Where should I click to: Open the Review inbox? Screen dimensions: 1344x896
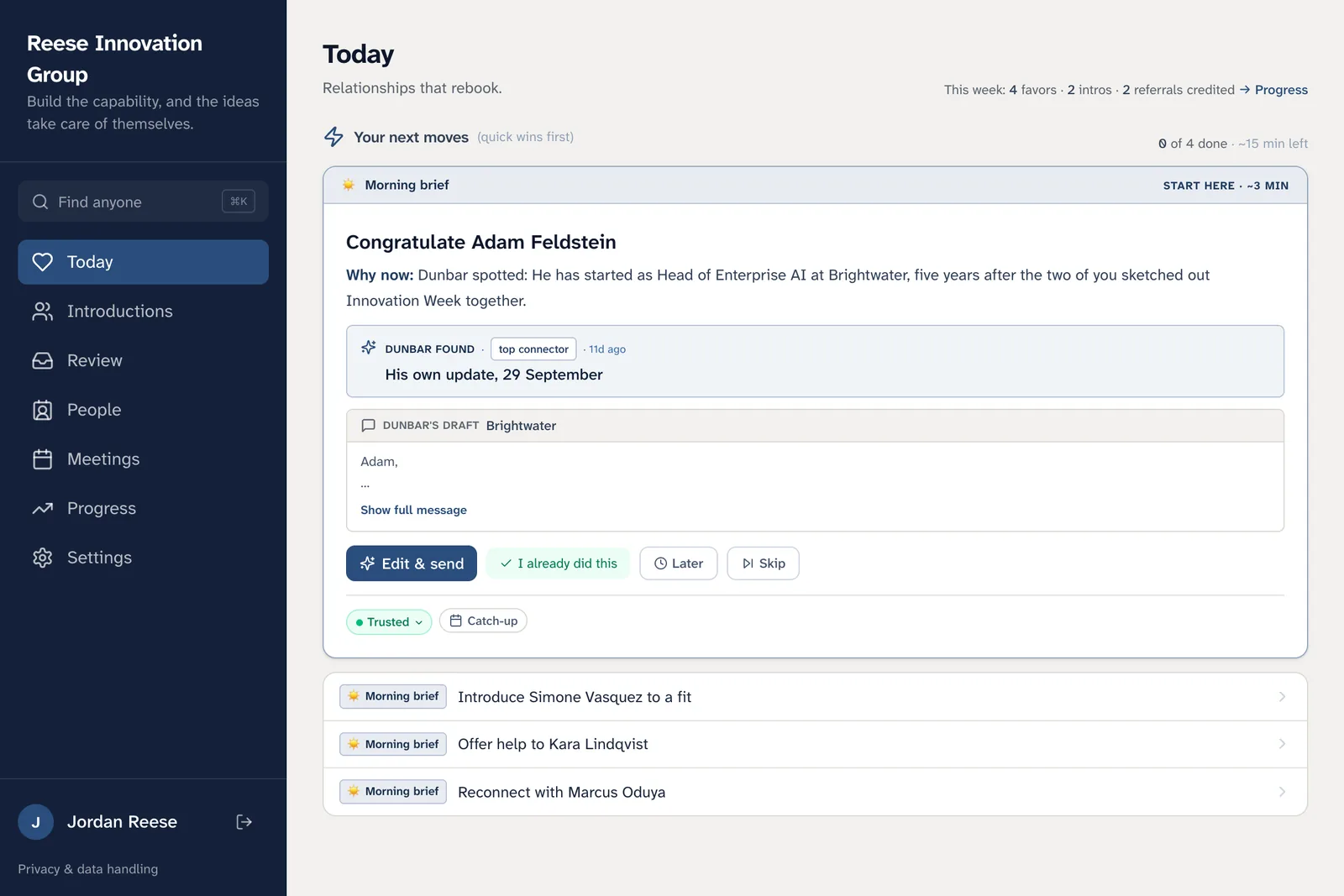(x=144, y=361)
